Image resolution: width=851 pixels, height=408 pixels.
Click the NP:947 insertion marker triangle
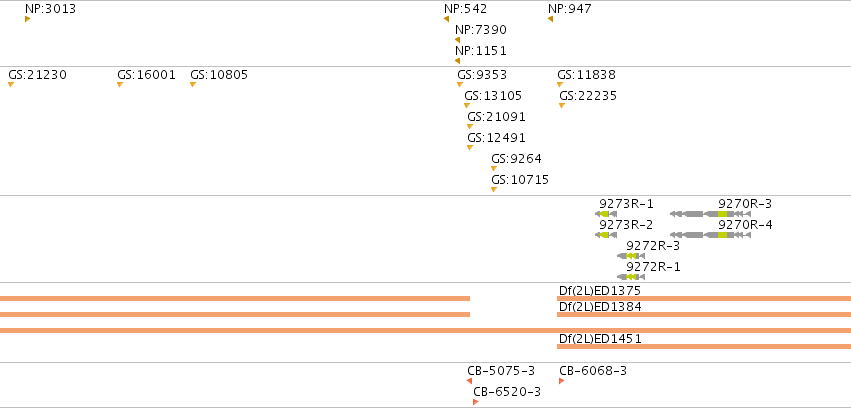(x=550, y=19)
